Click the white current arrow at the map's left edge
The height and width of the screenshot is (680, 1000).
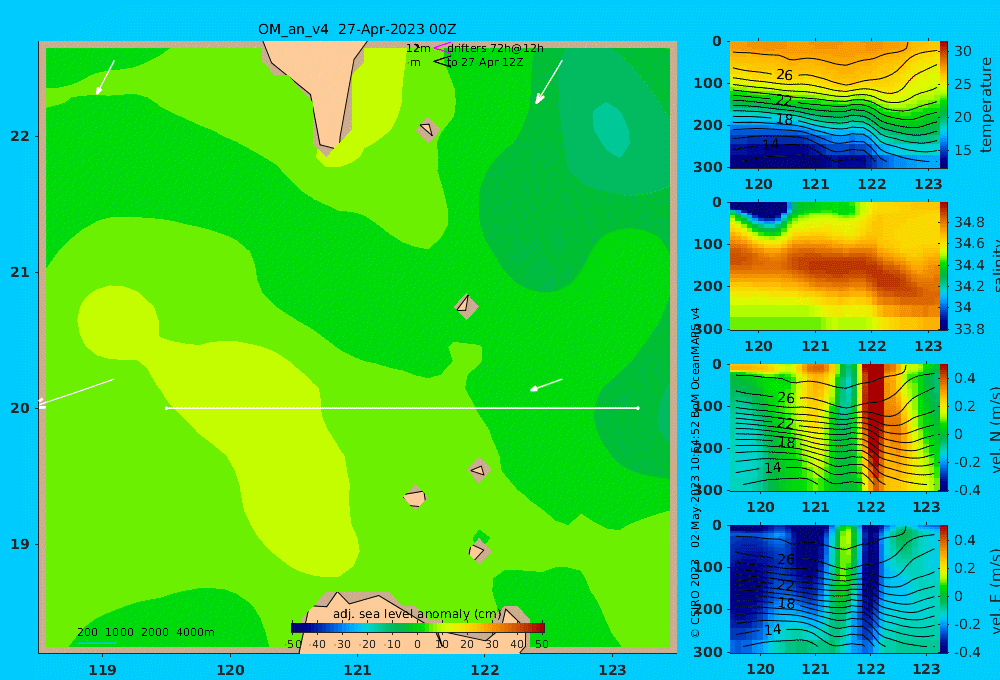tap(76, 392)
